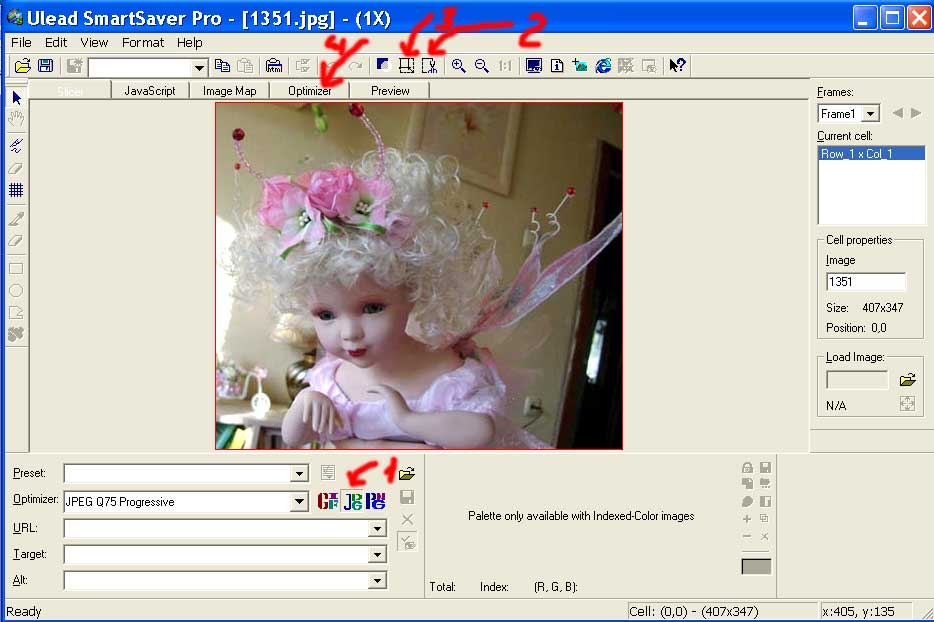Click the black-and-white square toolbar icon

pos(382,64)
